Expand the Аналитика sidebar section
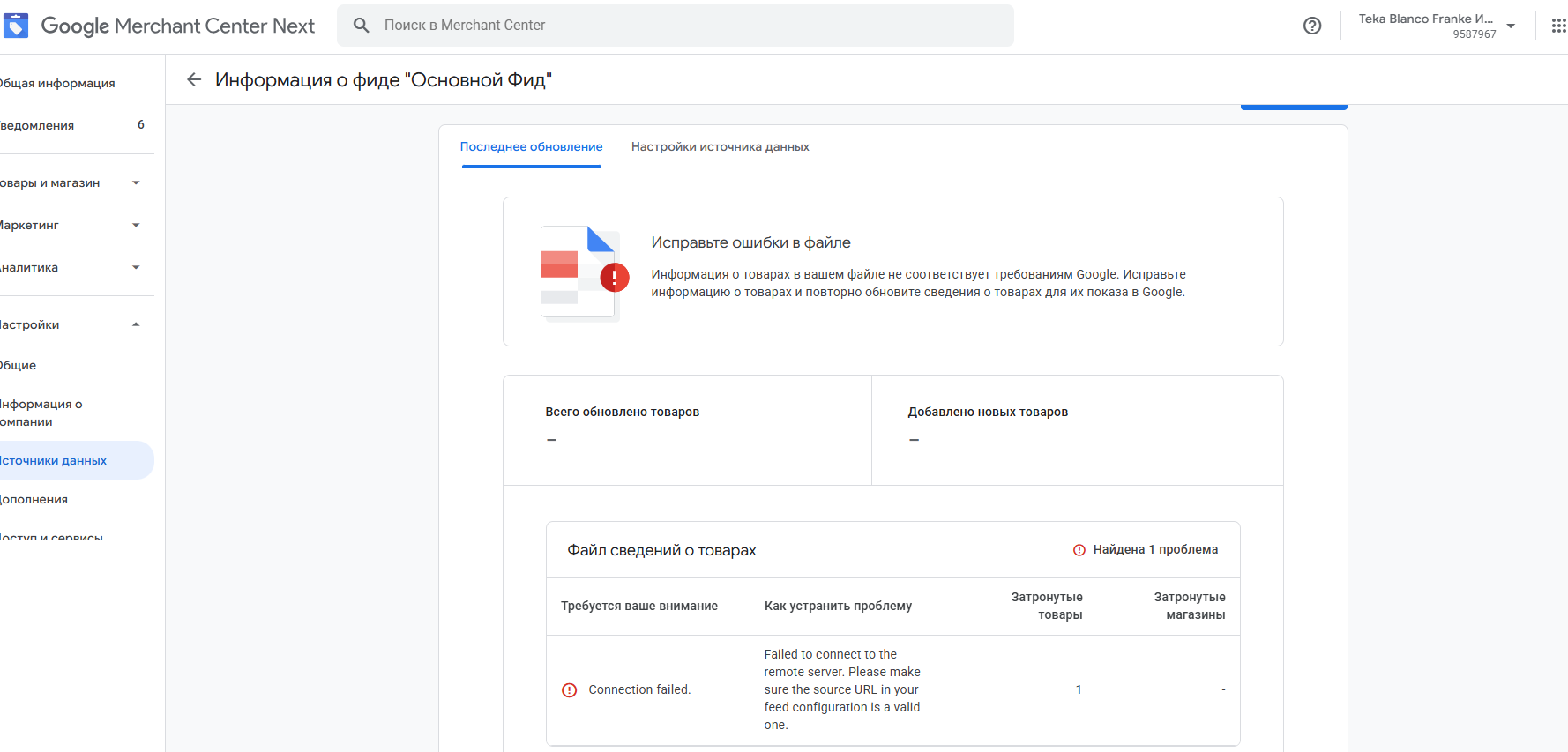 click(136, 268)
